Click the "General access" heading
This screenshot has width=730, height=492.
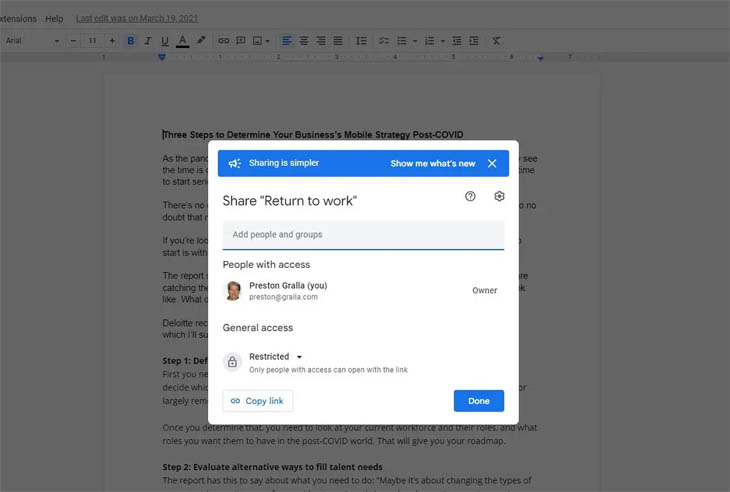tap(257, 328)
